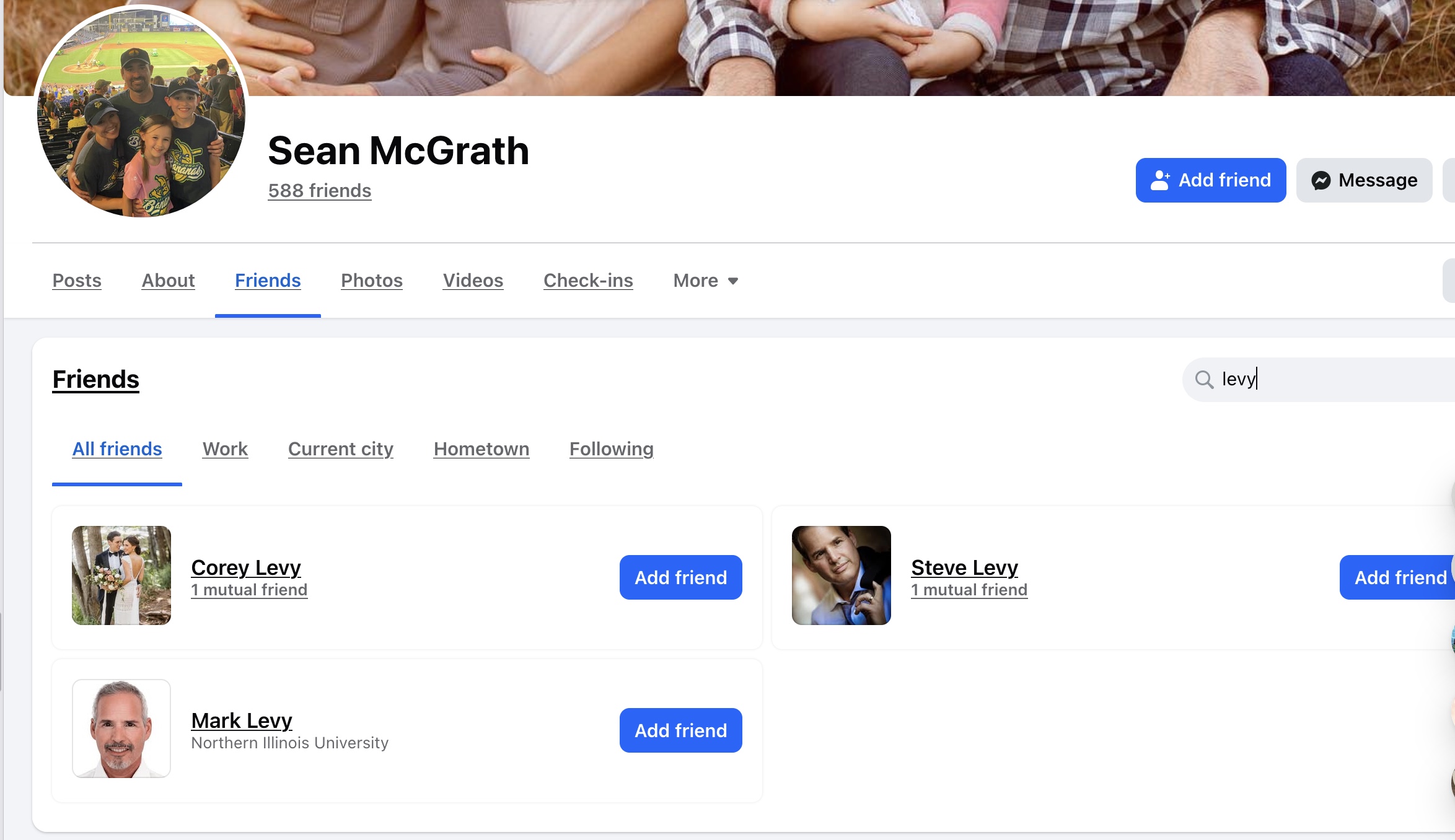This screenshot has height=840, width=1455.
Task: Show the Hometown friends filter
Action: 481,449
